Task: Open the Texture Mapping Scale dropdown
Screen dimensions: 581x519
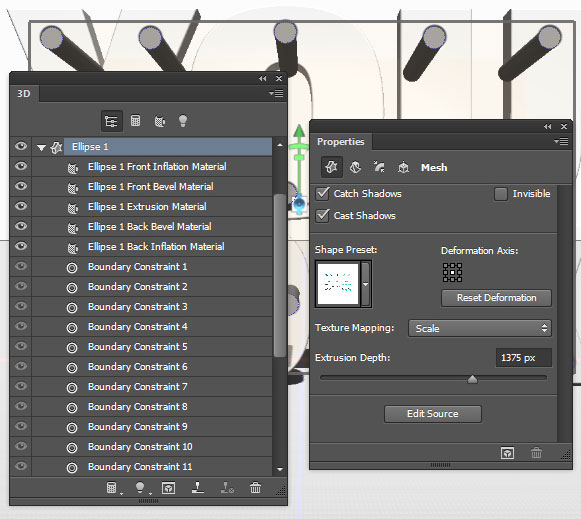Action: coord(480,328)
